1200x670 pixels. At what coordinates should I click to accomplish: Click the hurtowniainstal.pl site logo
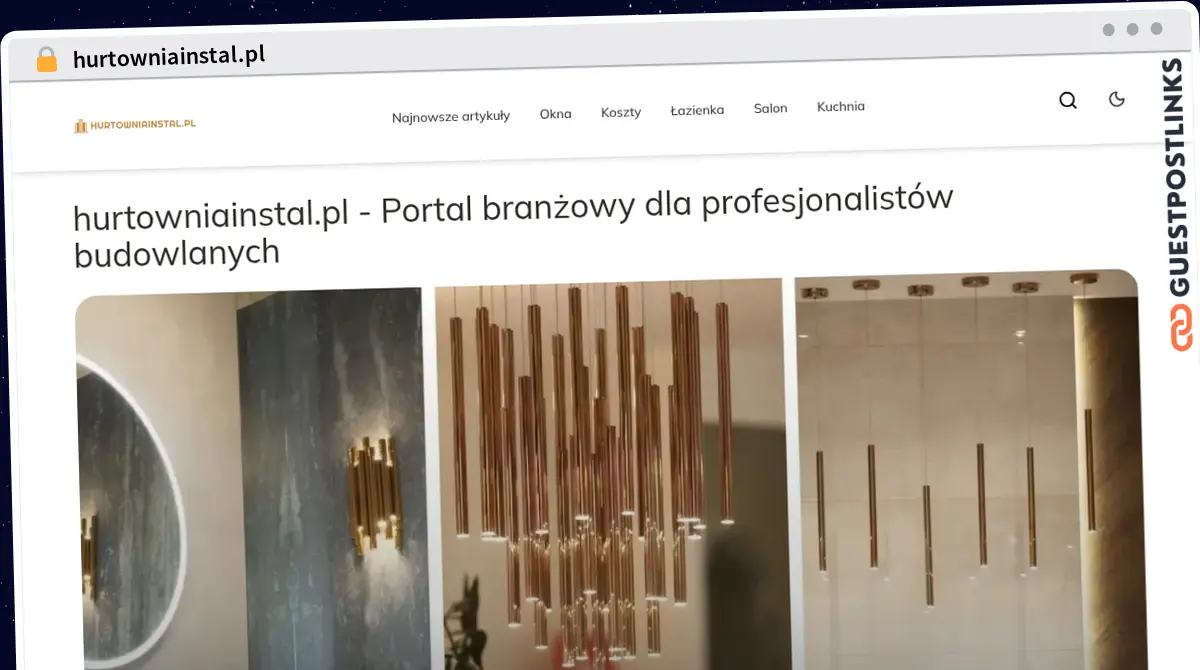pos(134,125)
